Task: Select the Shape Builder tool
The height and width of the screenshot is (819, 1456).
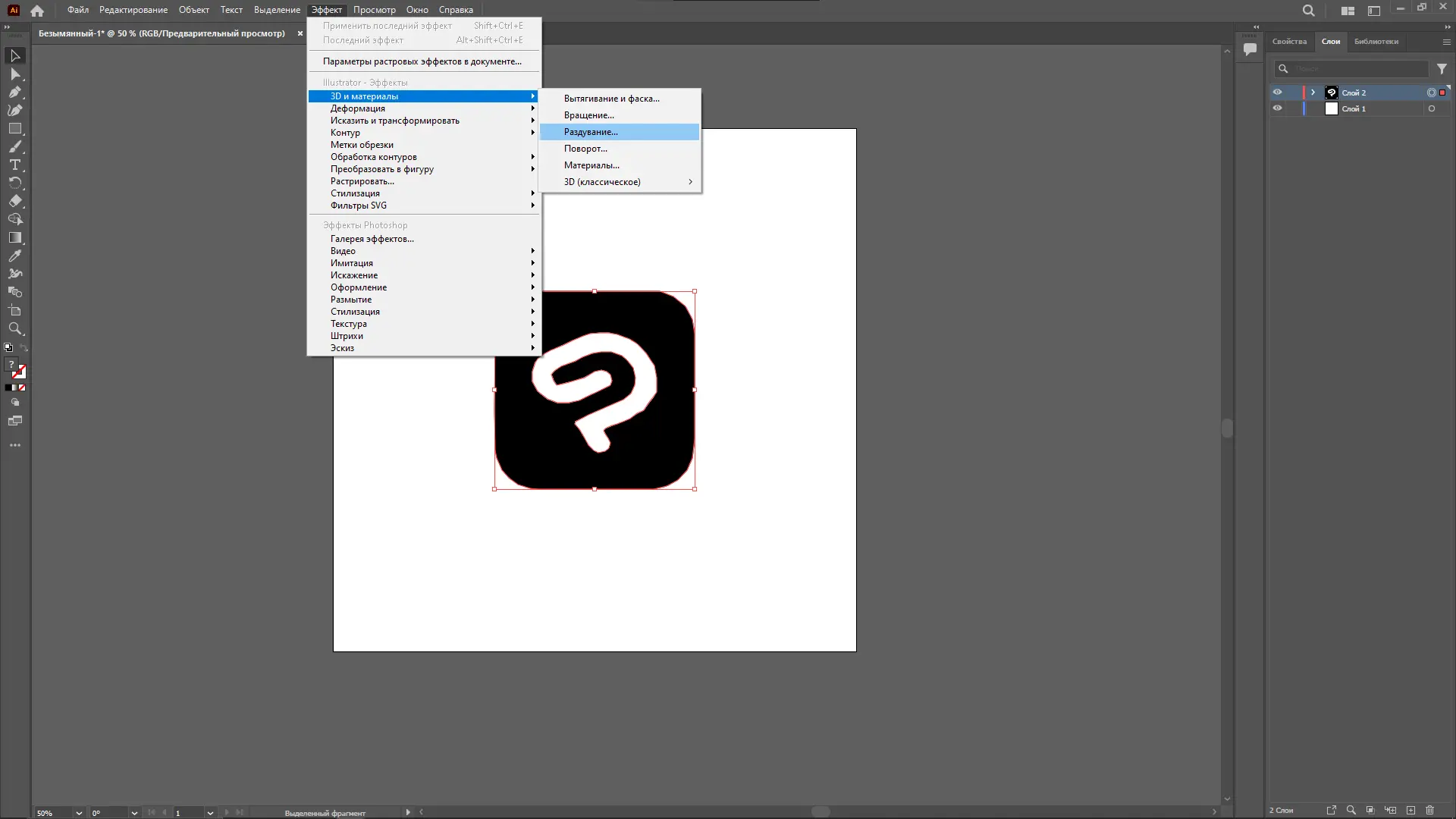Action: pyautogui.click(x=14, y=219)
